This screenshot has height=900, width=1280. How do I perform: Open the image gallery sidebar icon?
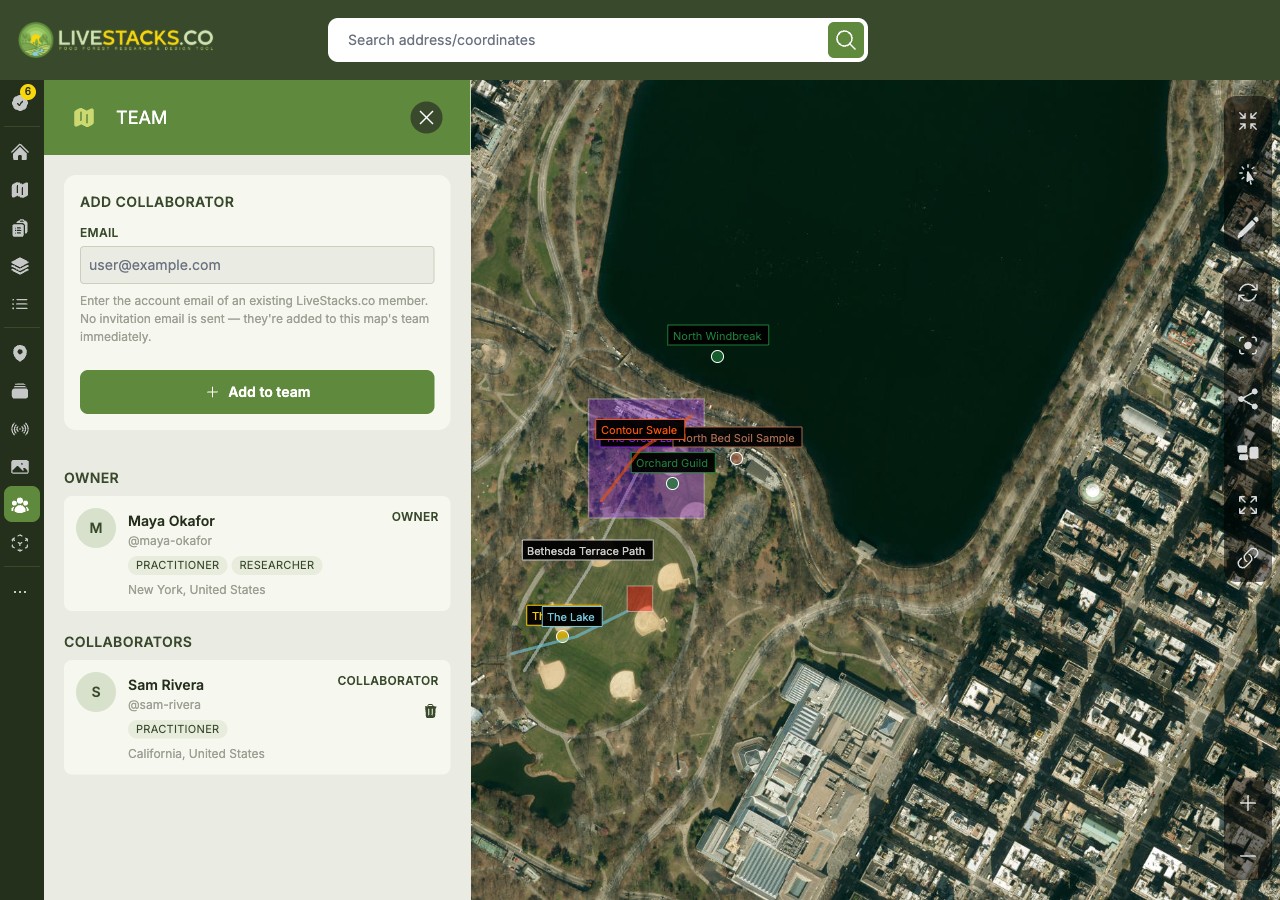(x=20, y=467)
